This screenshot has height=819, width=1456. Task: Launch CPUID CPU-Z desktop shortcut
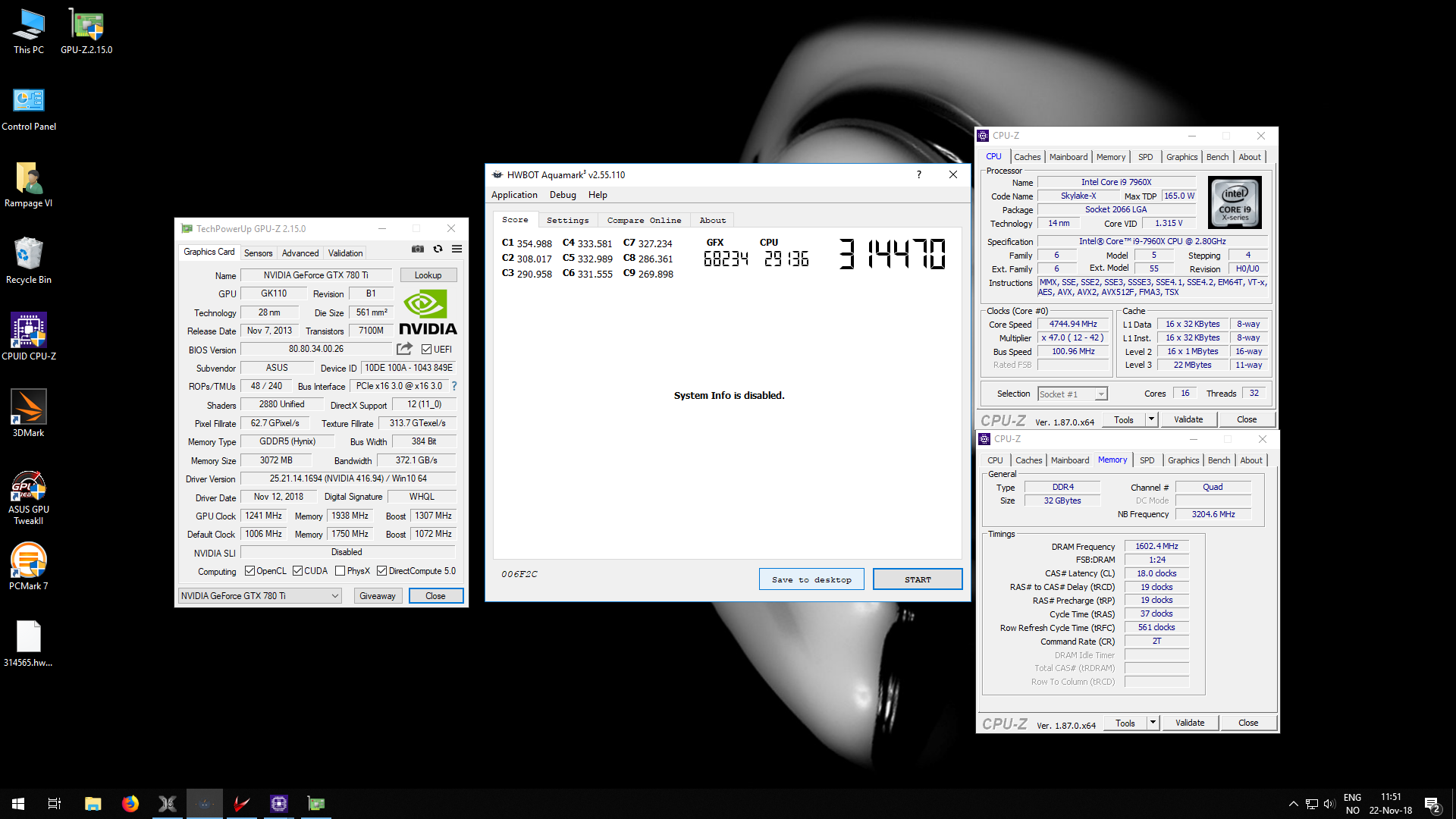pos(29,337)
